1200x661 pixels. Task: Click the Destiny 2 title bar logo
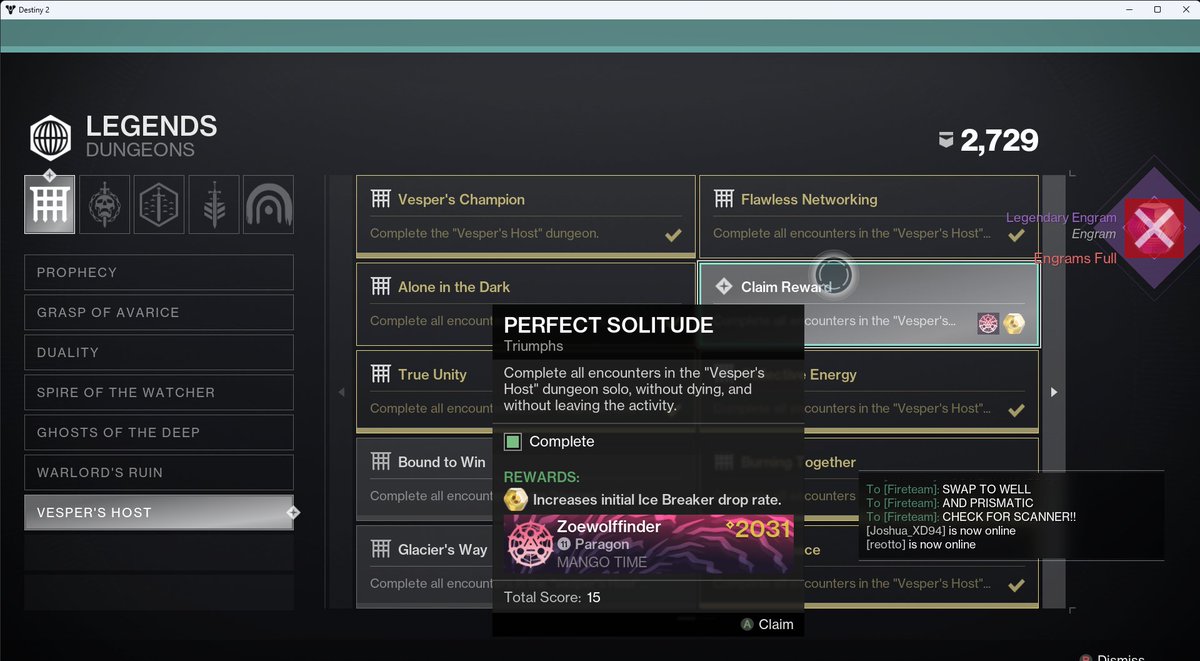(x=12, y=9)
